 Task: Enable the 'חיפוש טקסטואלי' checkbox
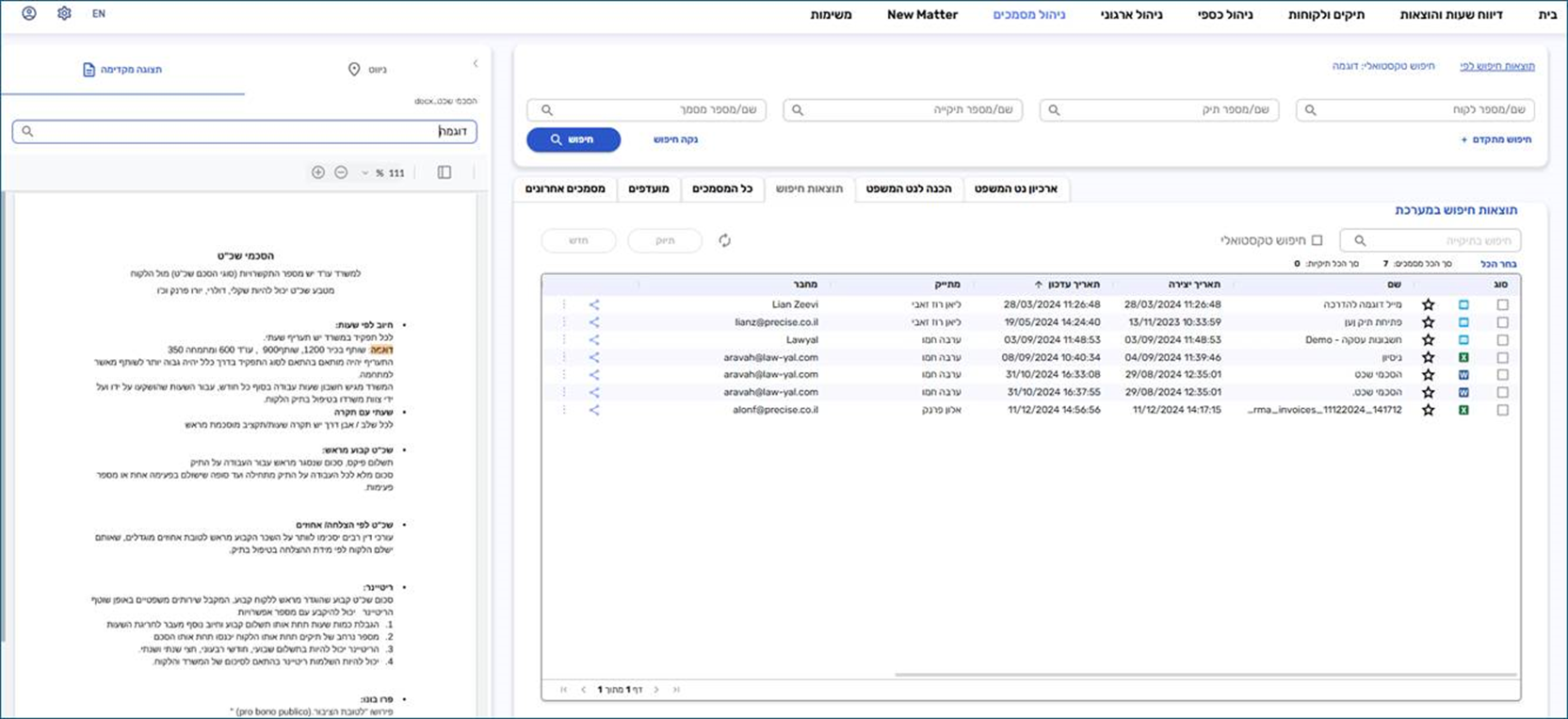pyautogui.click(x=1317, y=240)
